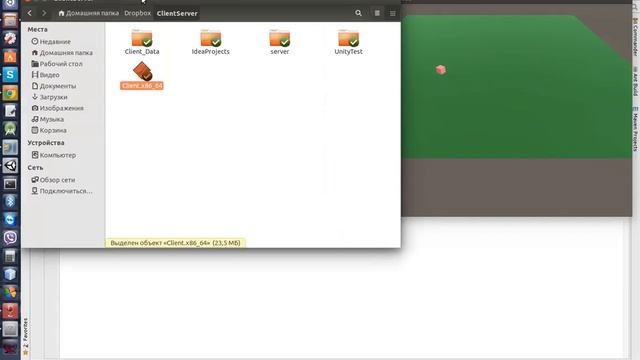Launch Skype from the dock

10,74
